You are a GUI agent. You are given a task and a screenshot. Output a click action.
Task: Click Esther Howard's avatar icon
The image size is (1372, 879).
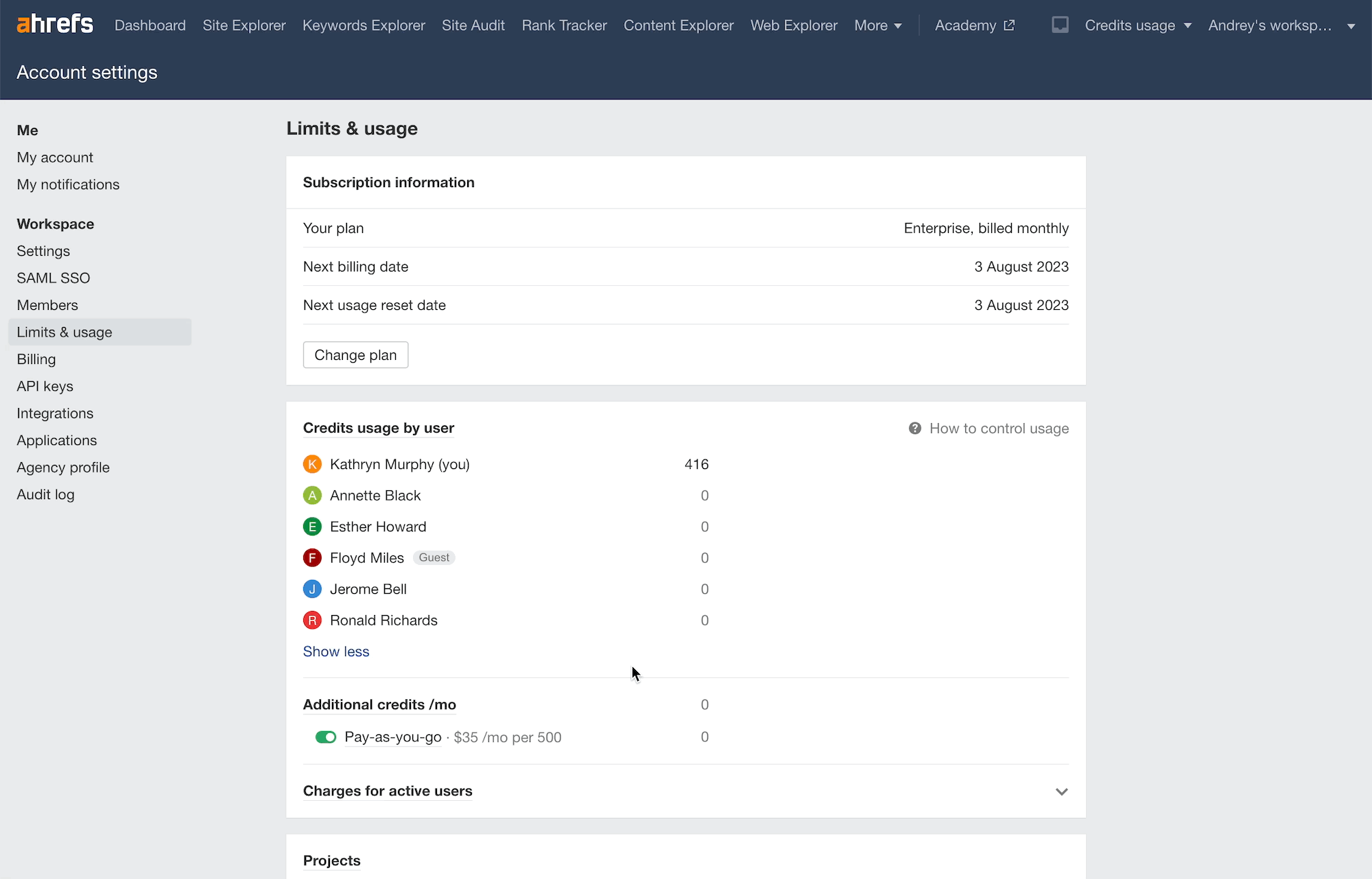pyautogui.click(x=312, y=527)
